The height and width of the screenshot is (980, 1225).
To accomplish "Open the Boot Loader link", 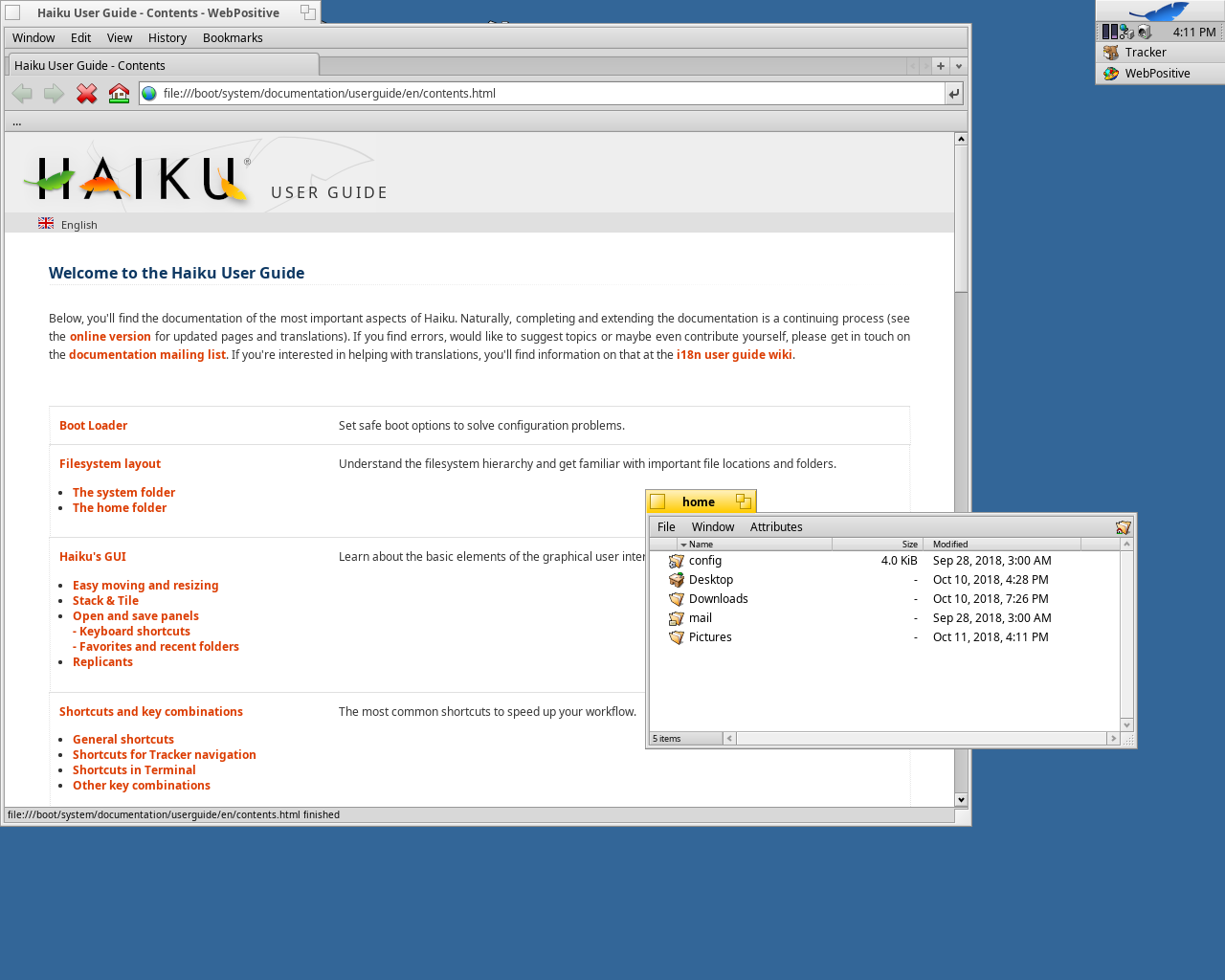I will click(93, 426).
